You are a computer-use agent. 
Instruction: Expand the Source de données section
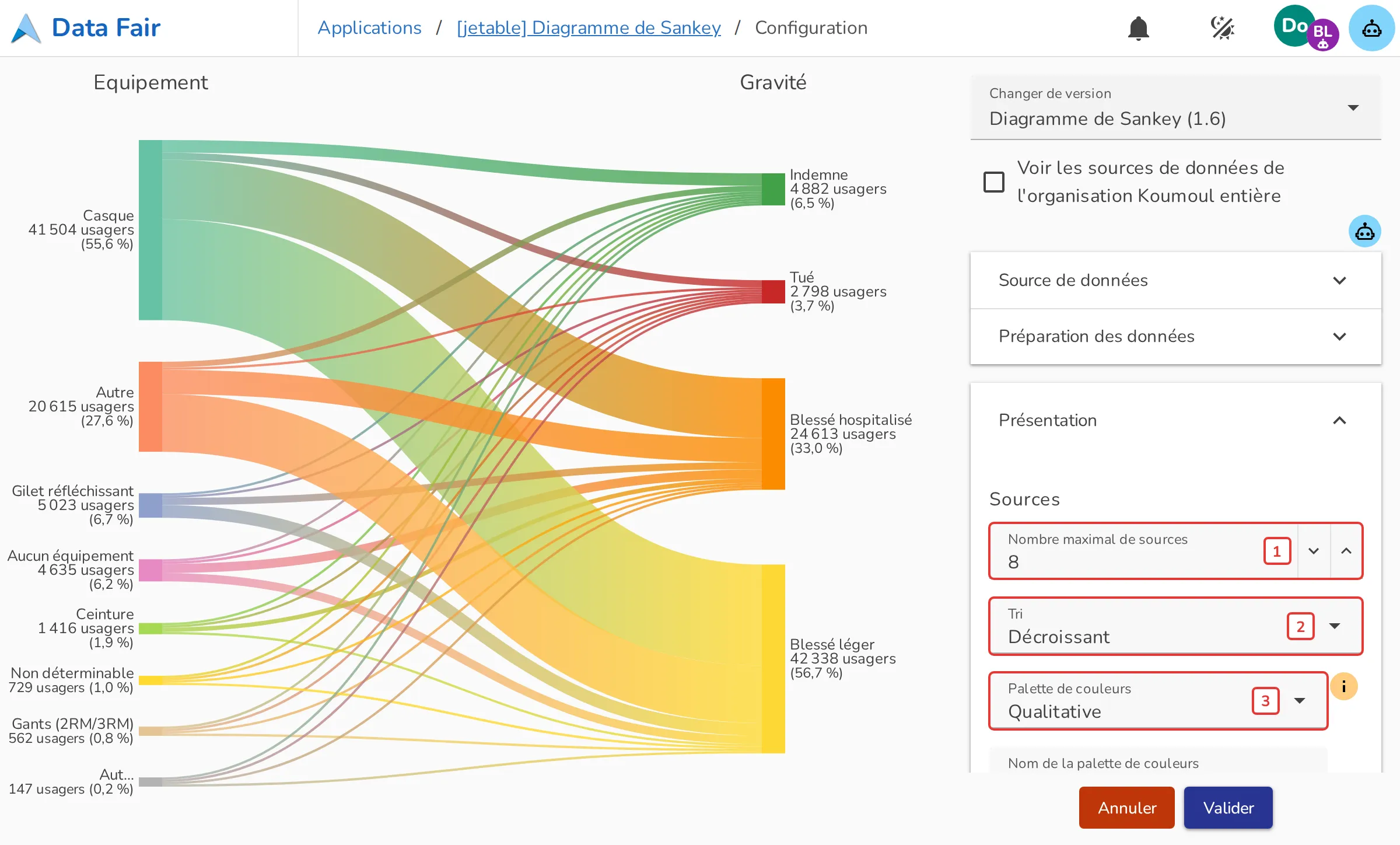1175,280
